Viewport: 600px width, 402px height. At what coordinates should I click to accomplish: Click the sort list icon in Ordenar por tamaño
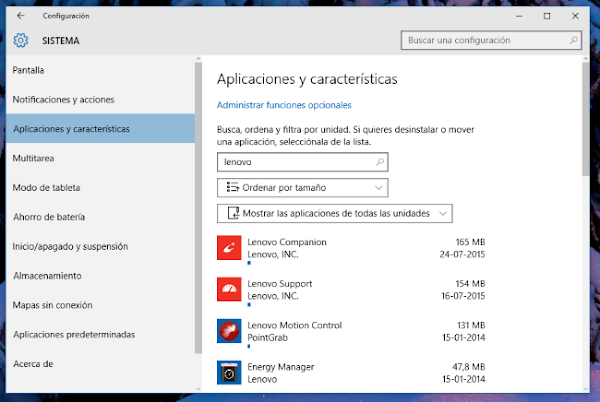coord(232,187)
